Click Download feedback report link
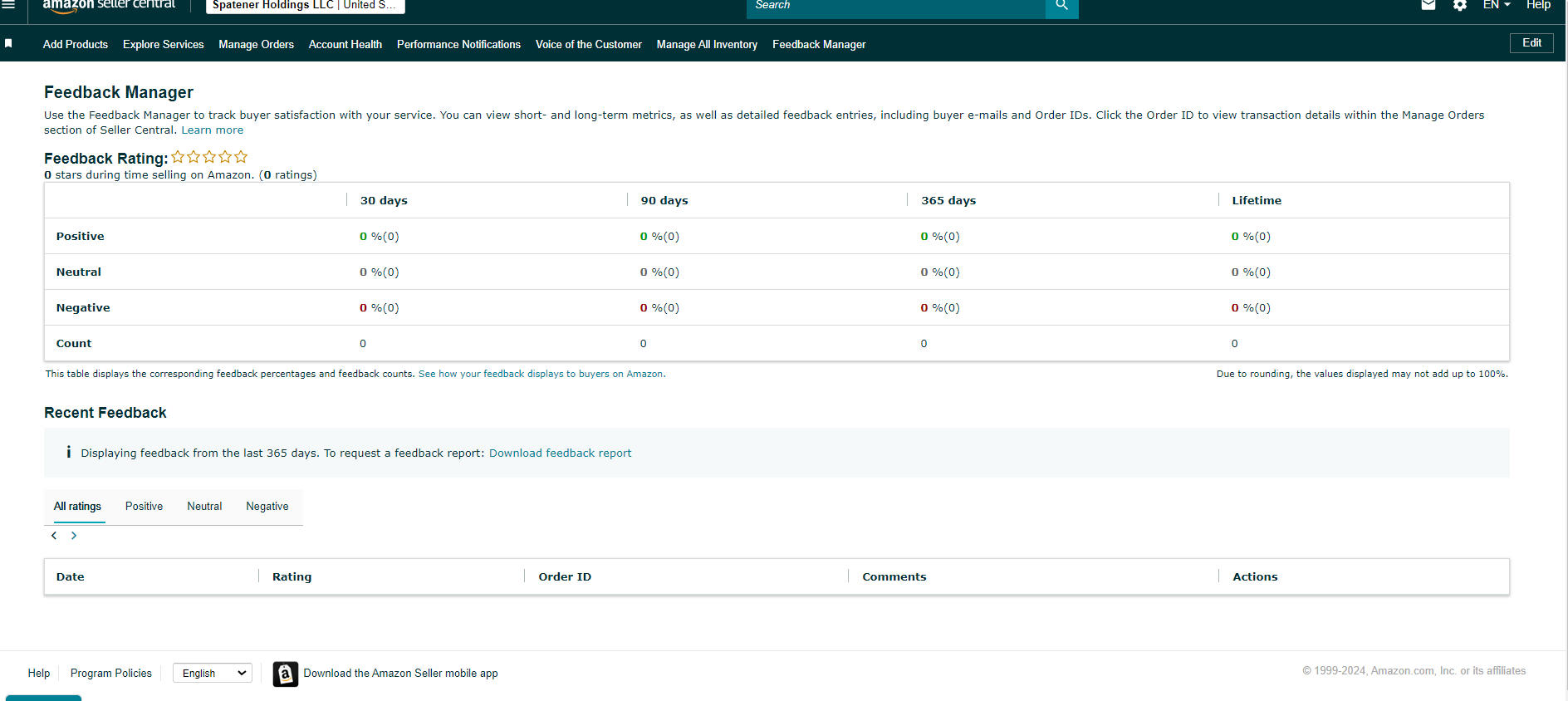1568x701 pixels. tap(560, 453)
